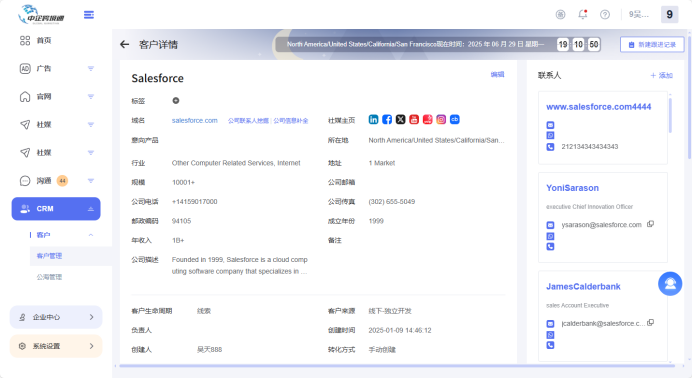Image resolution: width=693 pixels, height=378 pixels.
Task: Click the company description starting Founded in 1999
Action: tap(240, 265)
